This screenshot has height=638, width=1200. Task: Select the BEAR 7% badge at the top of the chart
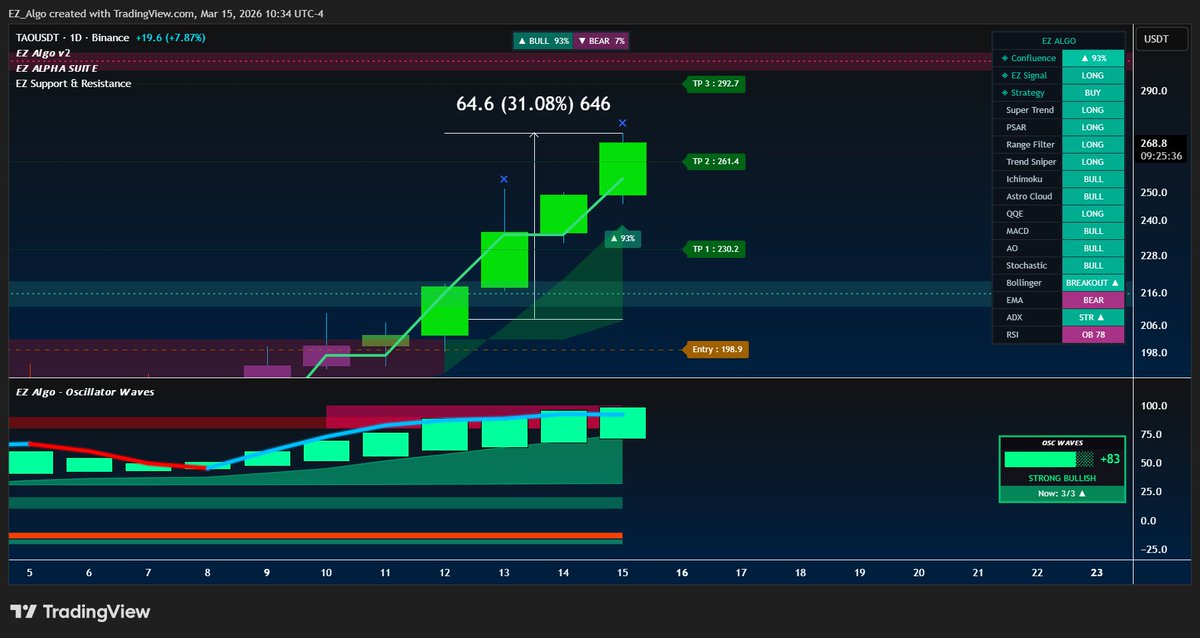click(x=602, y=41)
